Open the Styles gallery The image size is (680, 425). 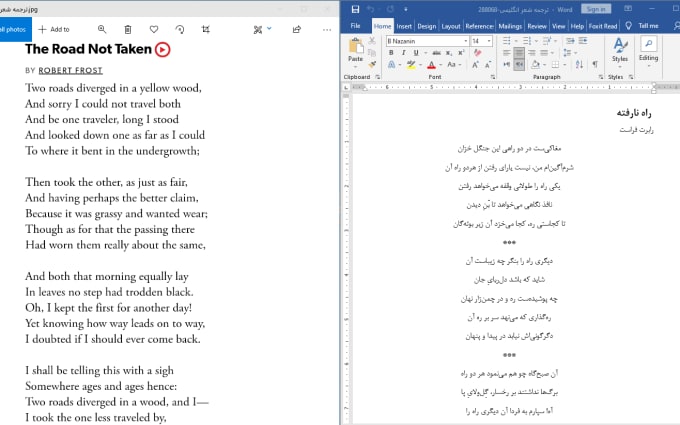(x=620, y=50)
